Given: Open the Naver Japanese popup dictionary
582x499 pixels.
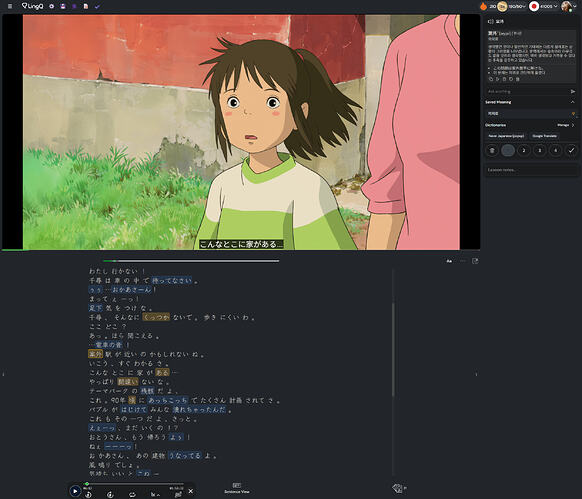Looking at the screenshot, I should (506, 136).
